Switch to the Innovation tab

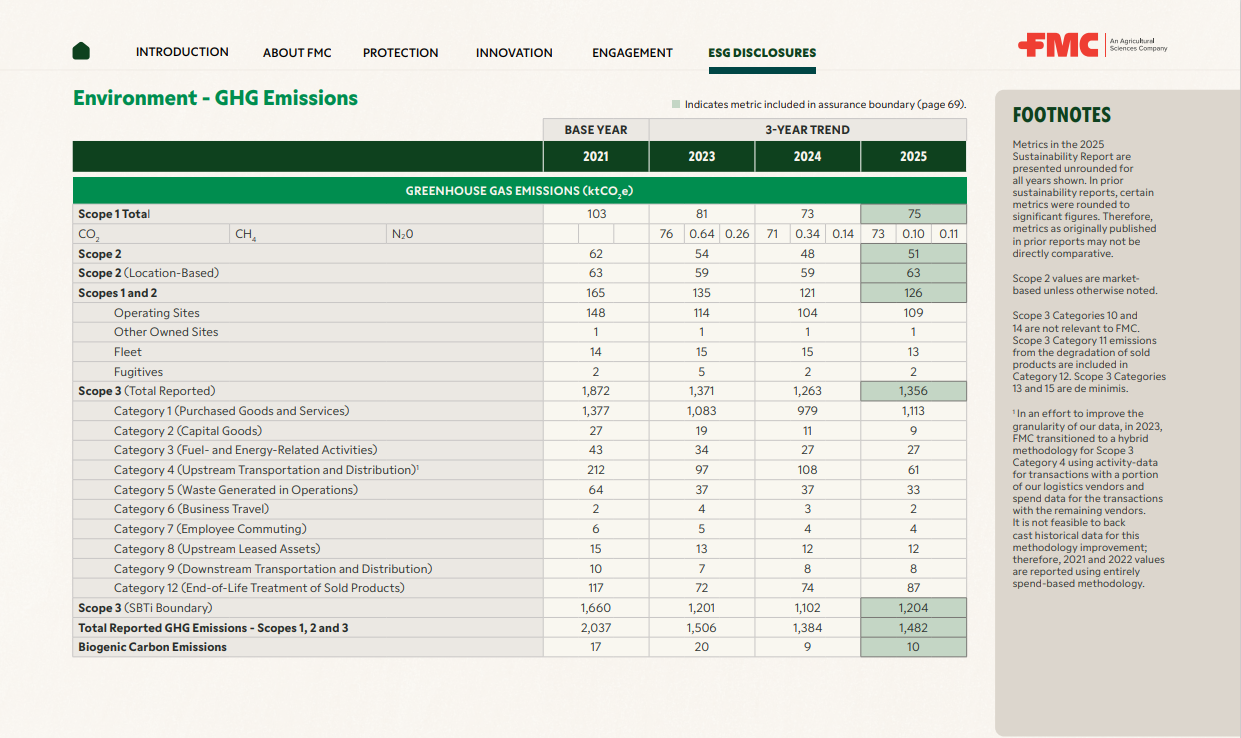[514, 53]
